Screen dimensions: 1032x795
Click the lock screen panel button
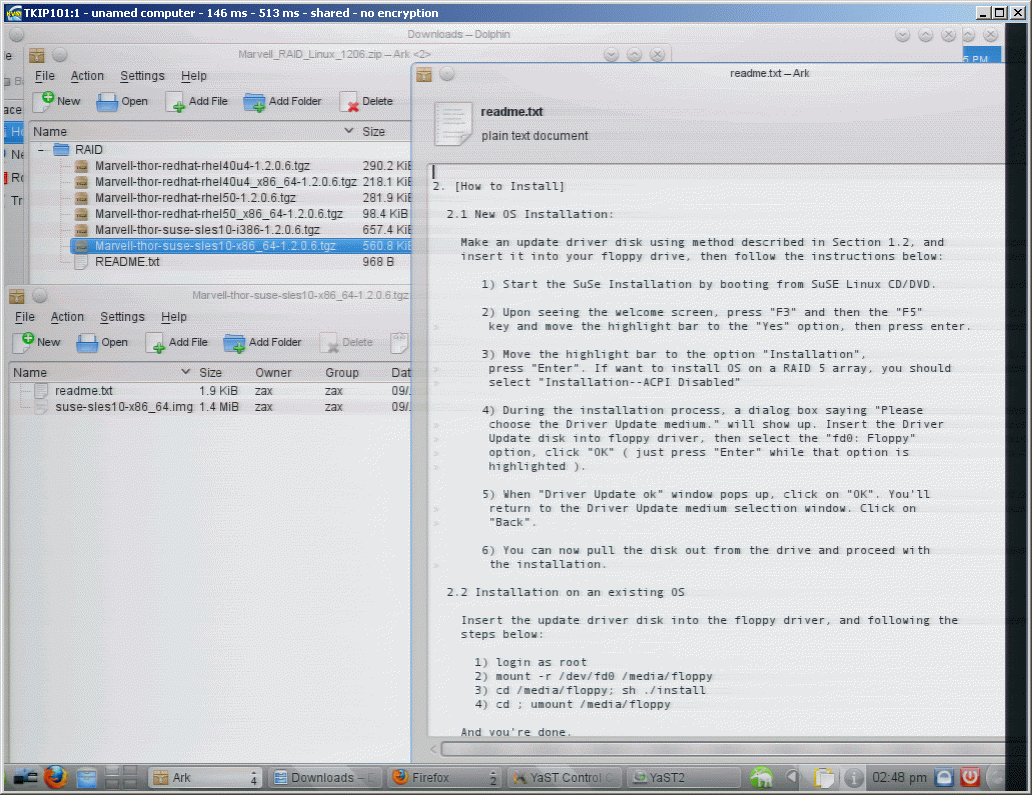[944, 778]
